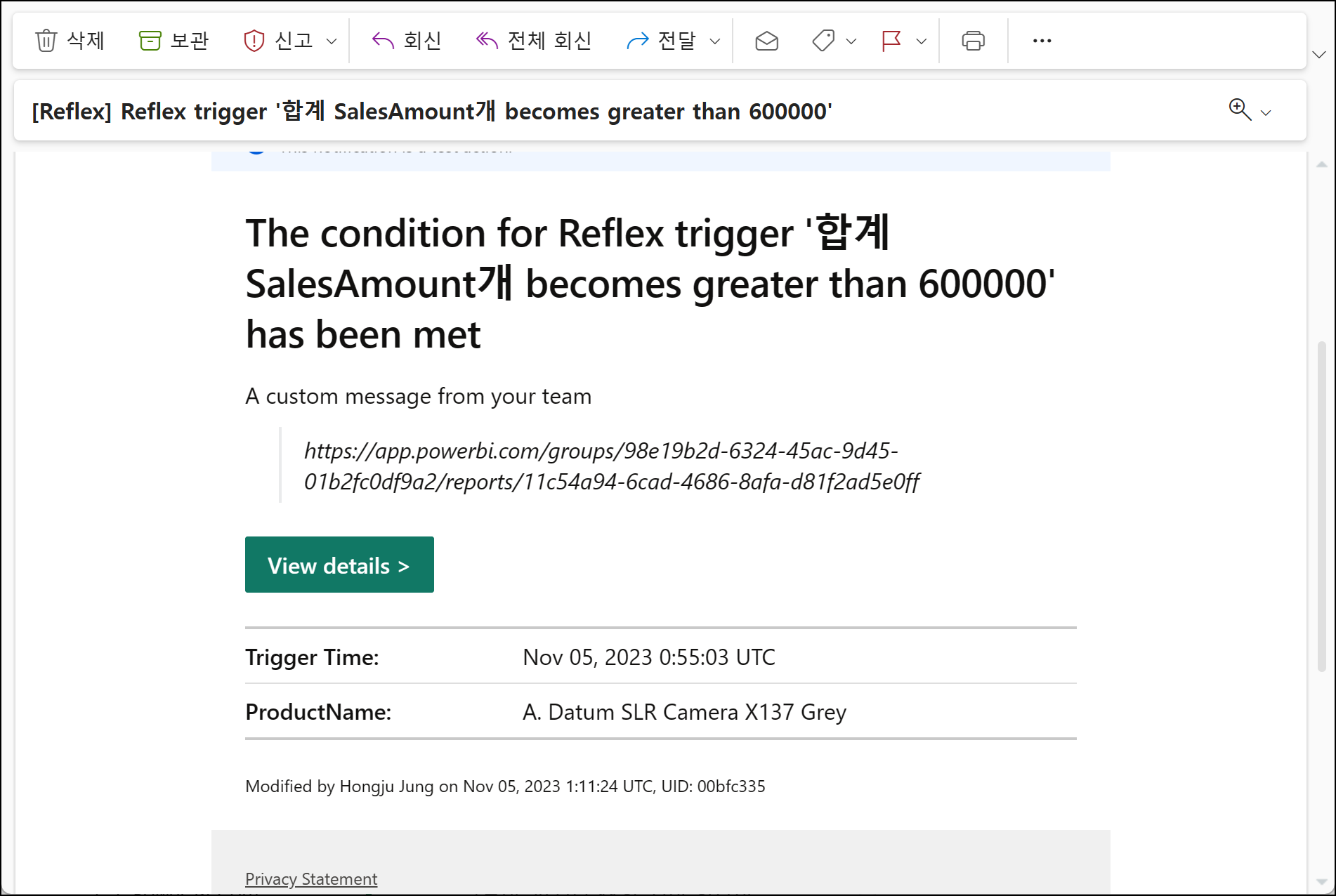1336x896 pixels.
Task: Click the 'condition for Reflex trigger' heading
Action: (650, 284)
